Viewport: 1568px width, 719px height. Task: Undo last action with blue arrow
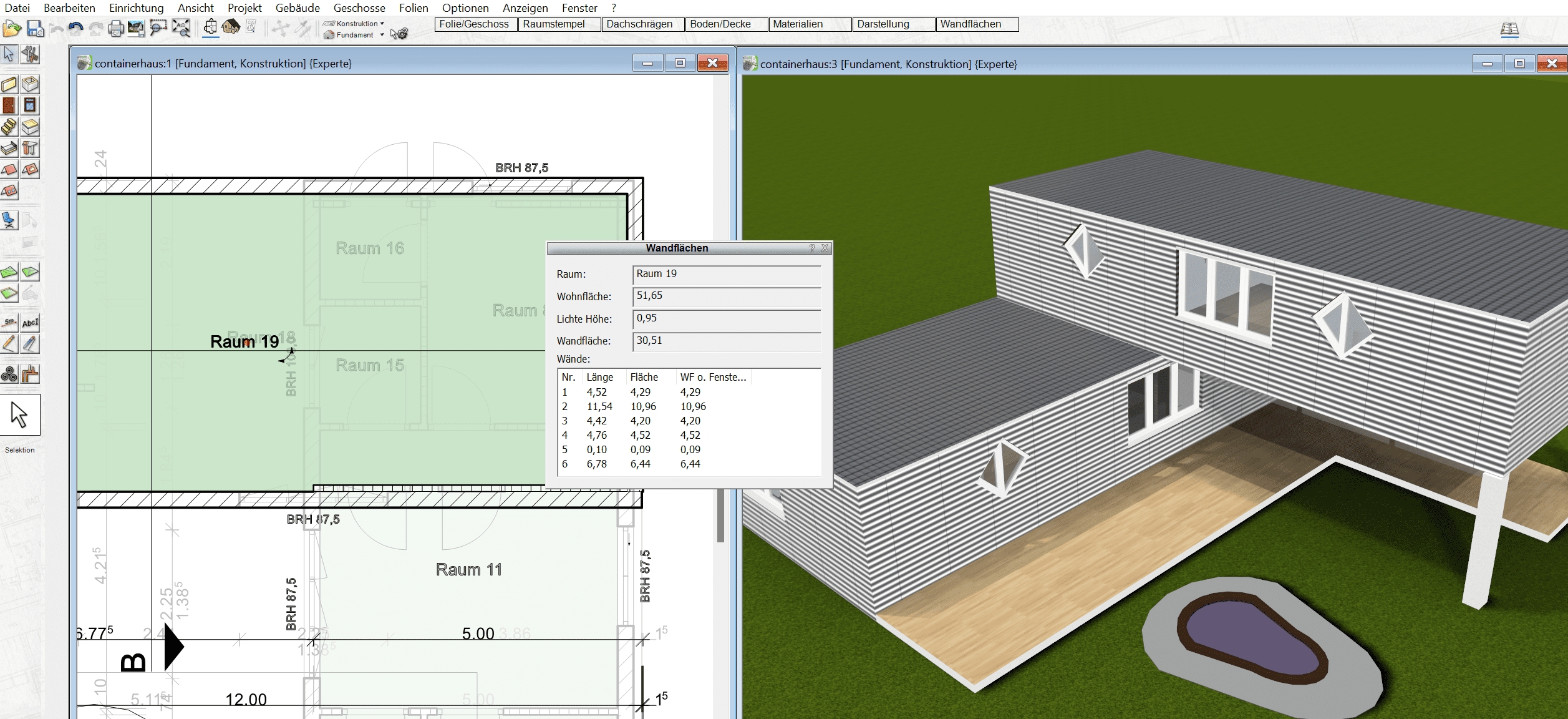[x=76, y=29]
